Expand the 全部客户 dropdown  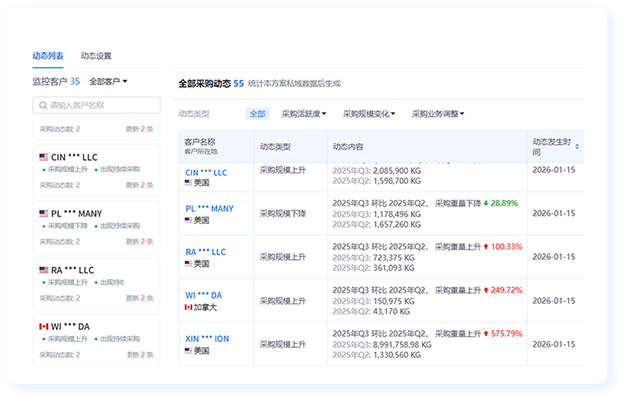[x=108, y=82]
